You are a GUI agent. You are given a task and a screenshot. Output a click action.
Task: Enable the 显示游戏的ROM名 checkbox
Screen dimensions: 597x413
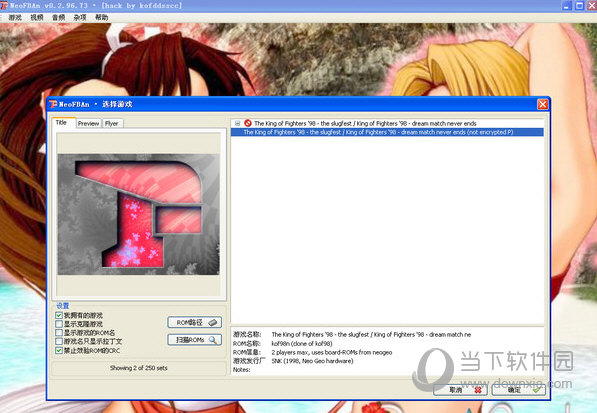(59, 333)
